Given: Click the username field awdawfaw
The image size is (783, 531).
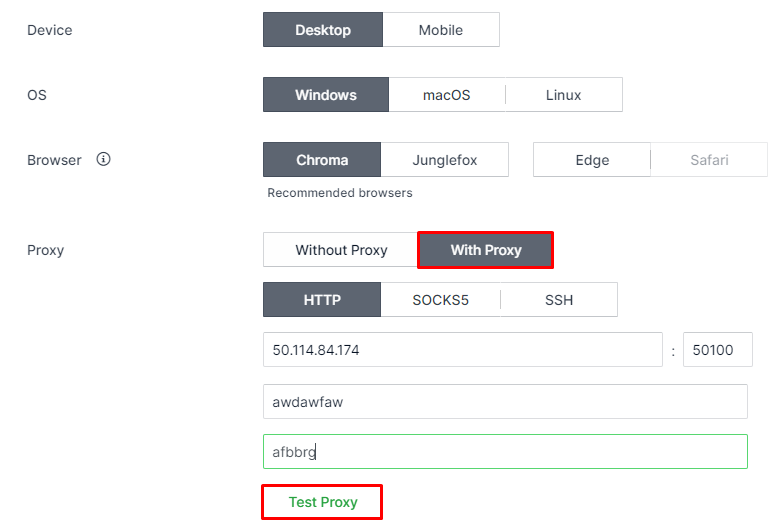Looking at the screenshot, I should pos(505,402).
